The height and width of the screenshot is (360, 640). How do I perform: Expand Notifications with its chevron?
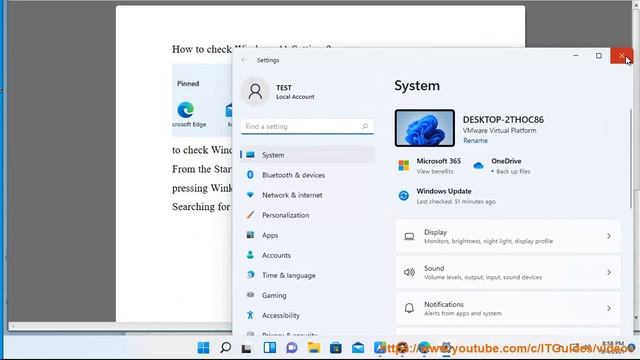pos(609,309)
